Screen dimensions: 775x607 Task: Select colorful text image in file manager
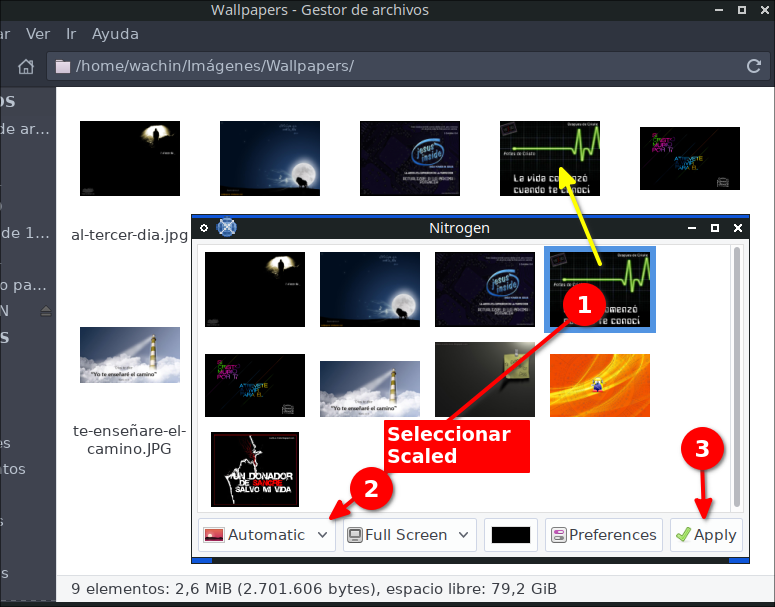point(690,158)
